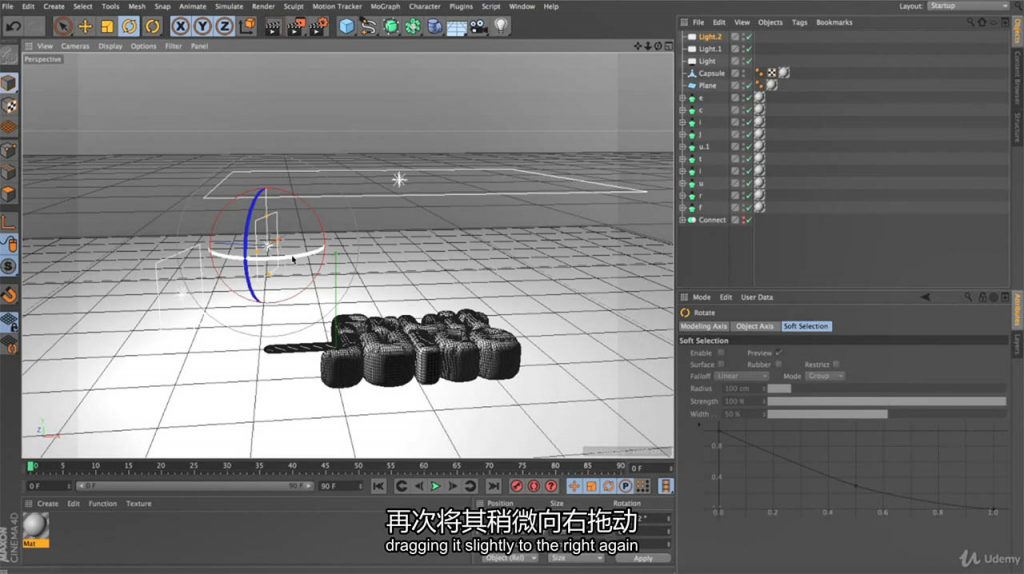Click the Strength slider bar

(886, 401)
